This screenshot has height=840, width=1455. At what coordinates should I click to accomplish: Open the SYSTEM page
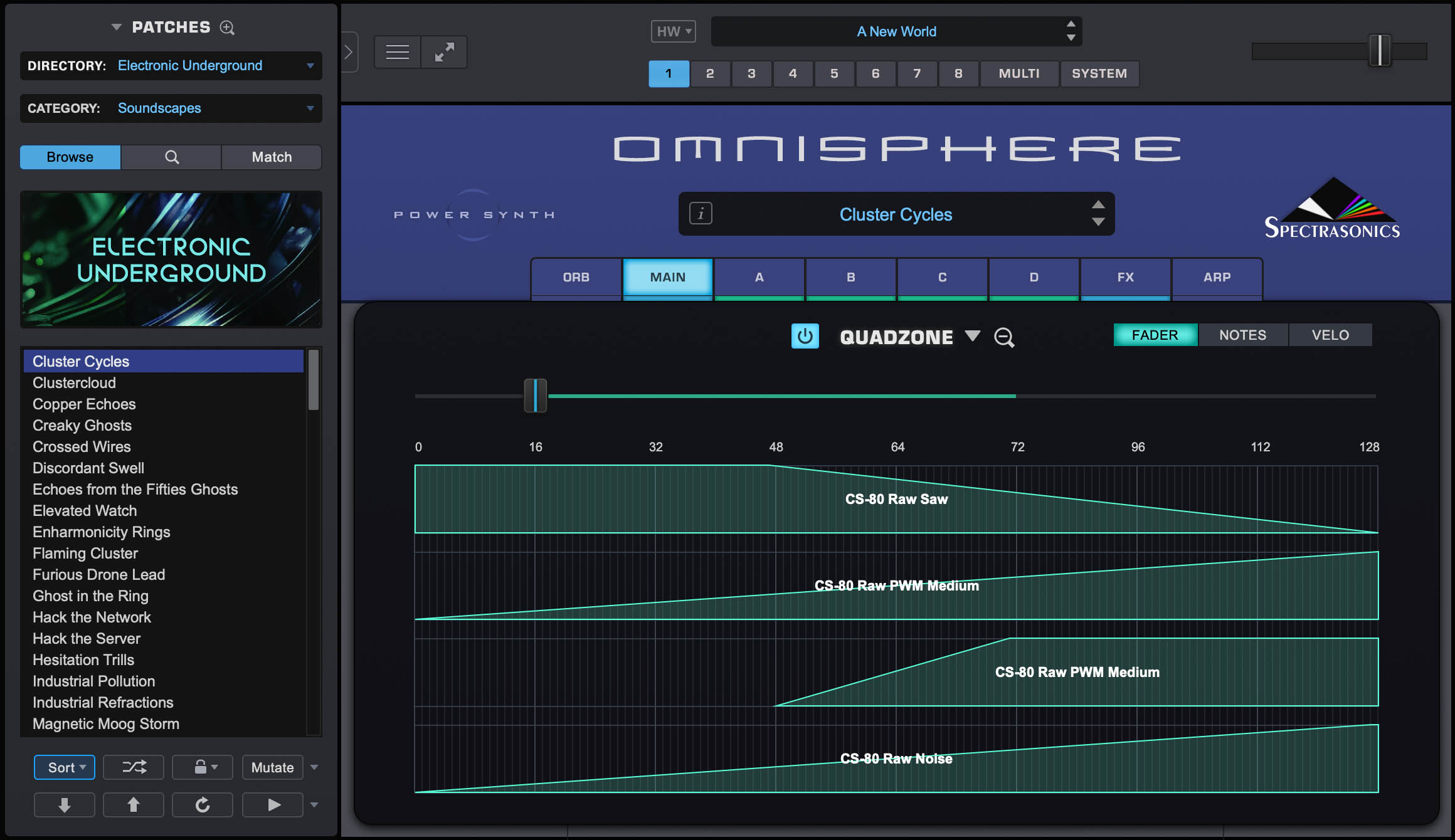point(1099,73)
